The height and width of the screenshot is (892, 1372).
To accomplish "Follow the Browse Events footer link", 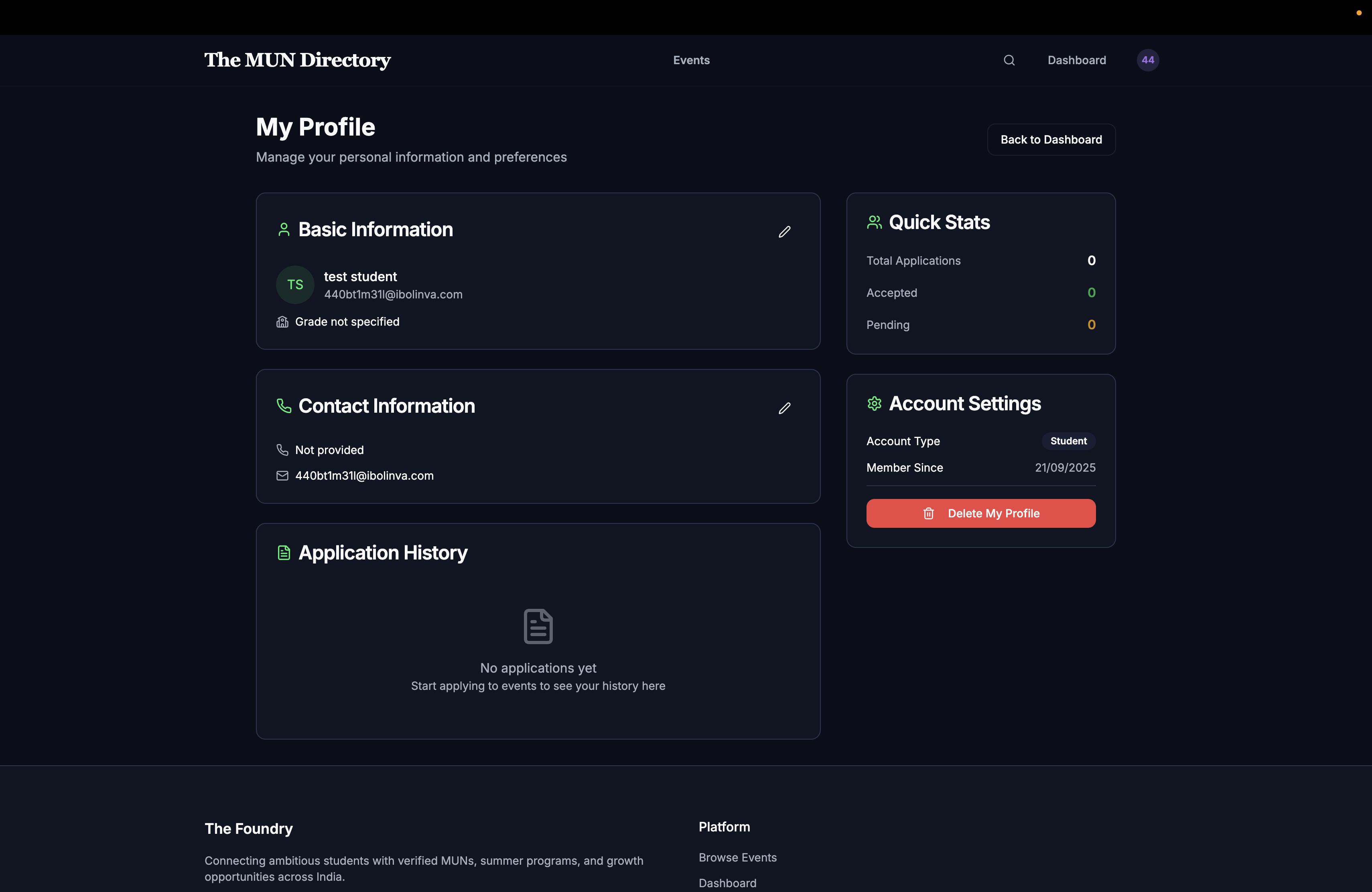I will point(737,858).
